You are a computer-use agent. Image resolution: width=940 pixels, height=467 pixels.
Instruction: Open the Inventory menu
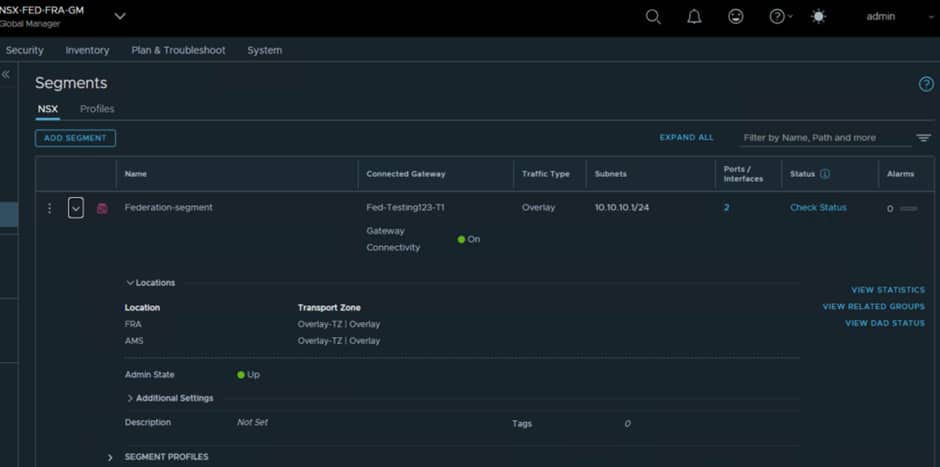[x=88, y=50]
